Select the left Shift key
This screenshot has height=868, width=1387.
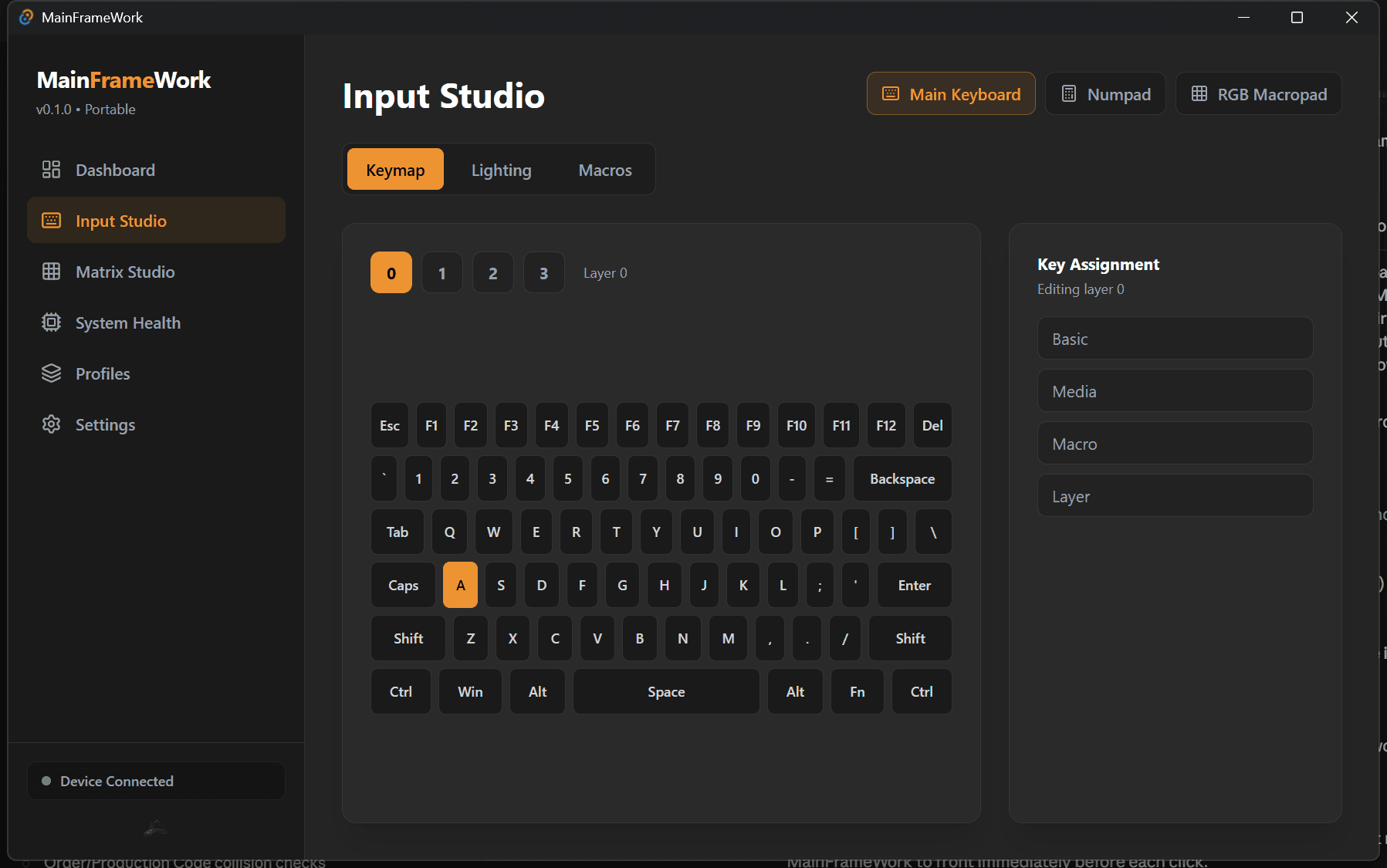408,638
